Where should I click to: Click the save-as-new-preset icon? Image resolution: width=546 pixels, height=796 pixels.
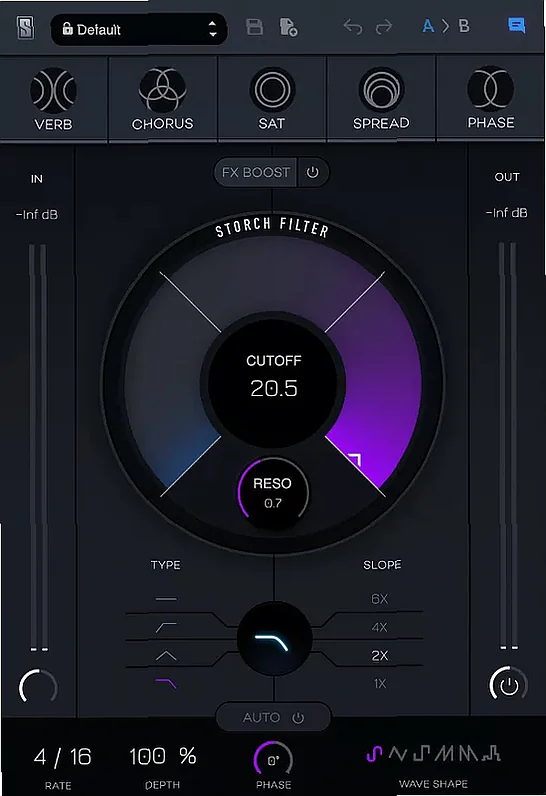tap(288, 27)
